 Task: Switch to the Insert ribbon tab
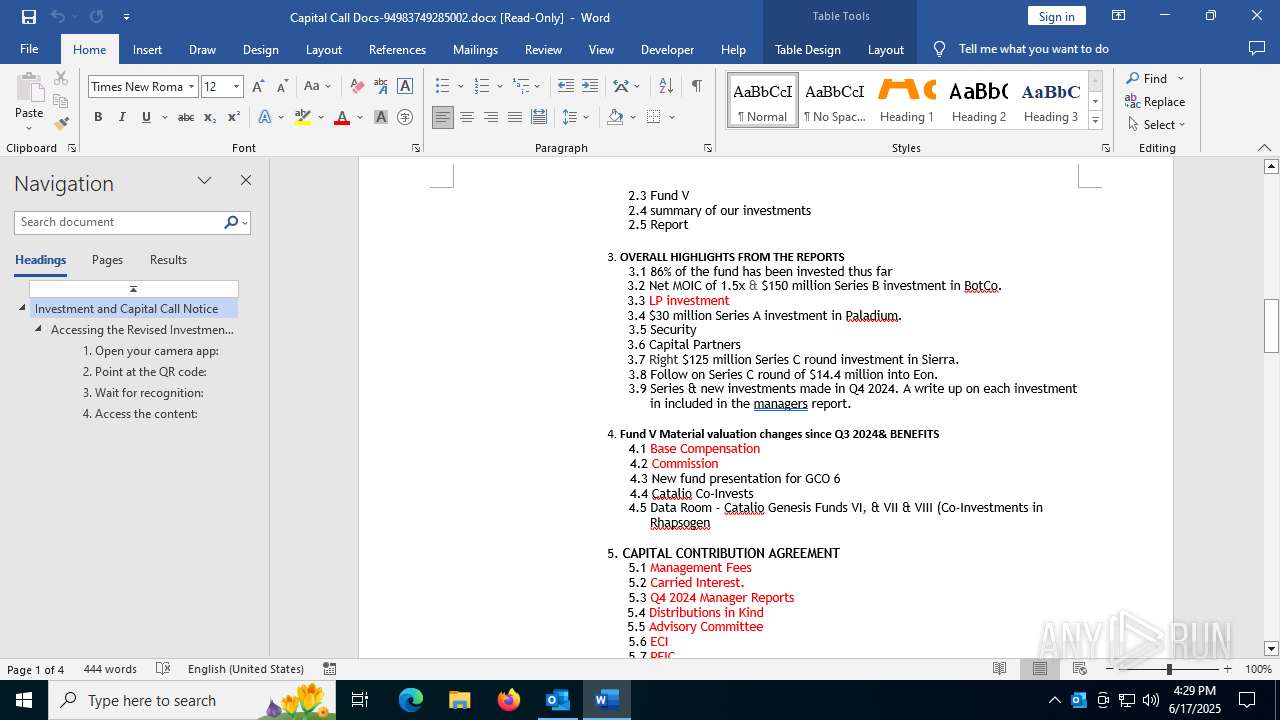coord(147,49)
